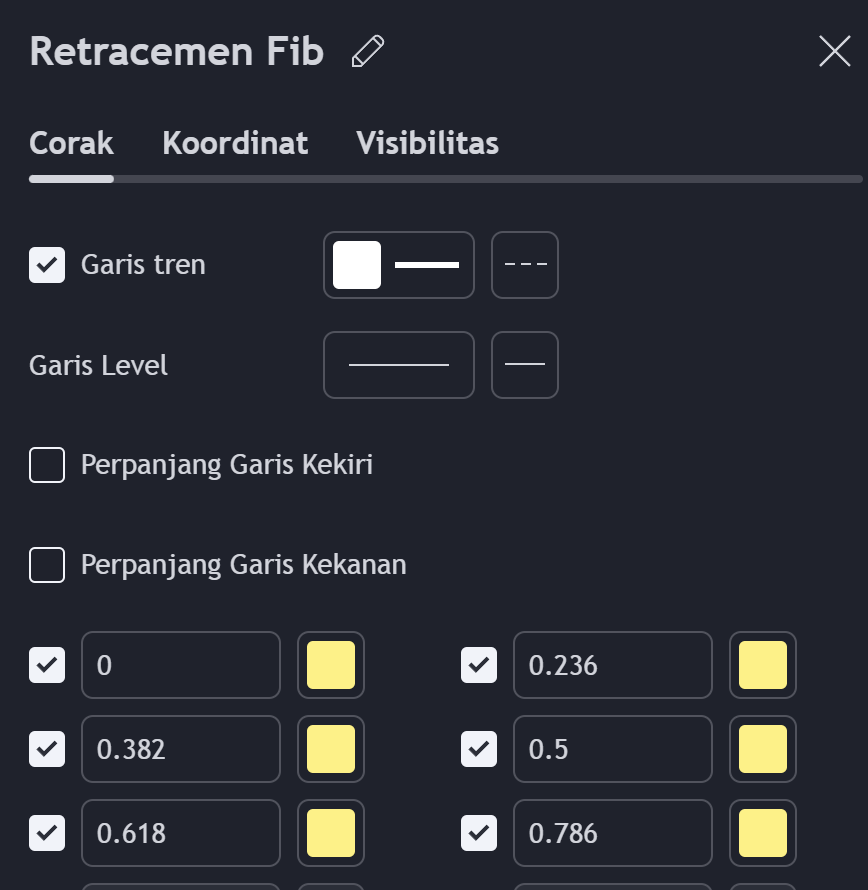Click the pencil icon to rename Retracemen Fib
This screenshot has height=890, width=868.
pos(368,51)
